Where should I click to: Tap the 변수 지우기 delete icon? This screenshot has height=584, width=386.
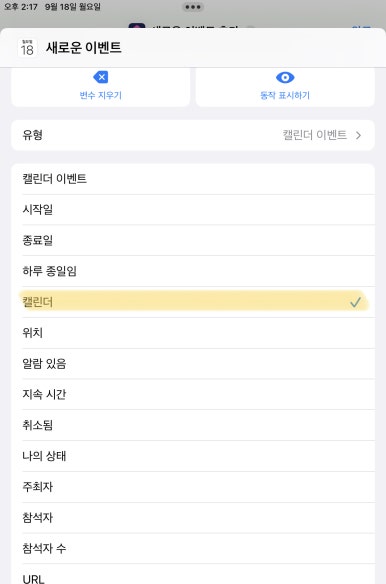(101, 77)
